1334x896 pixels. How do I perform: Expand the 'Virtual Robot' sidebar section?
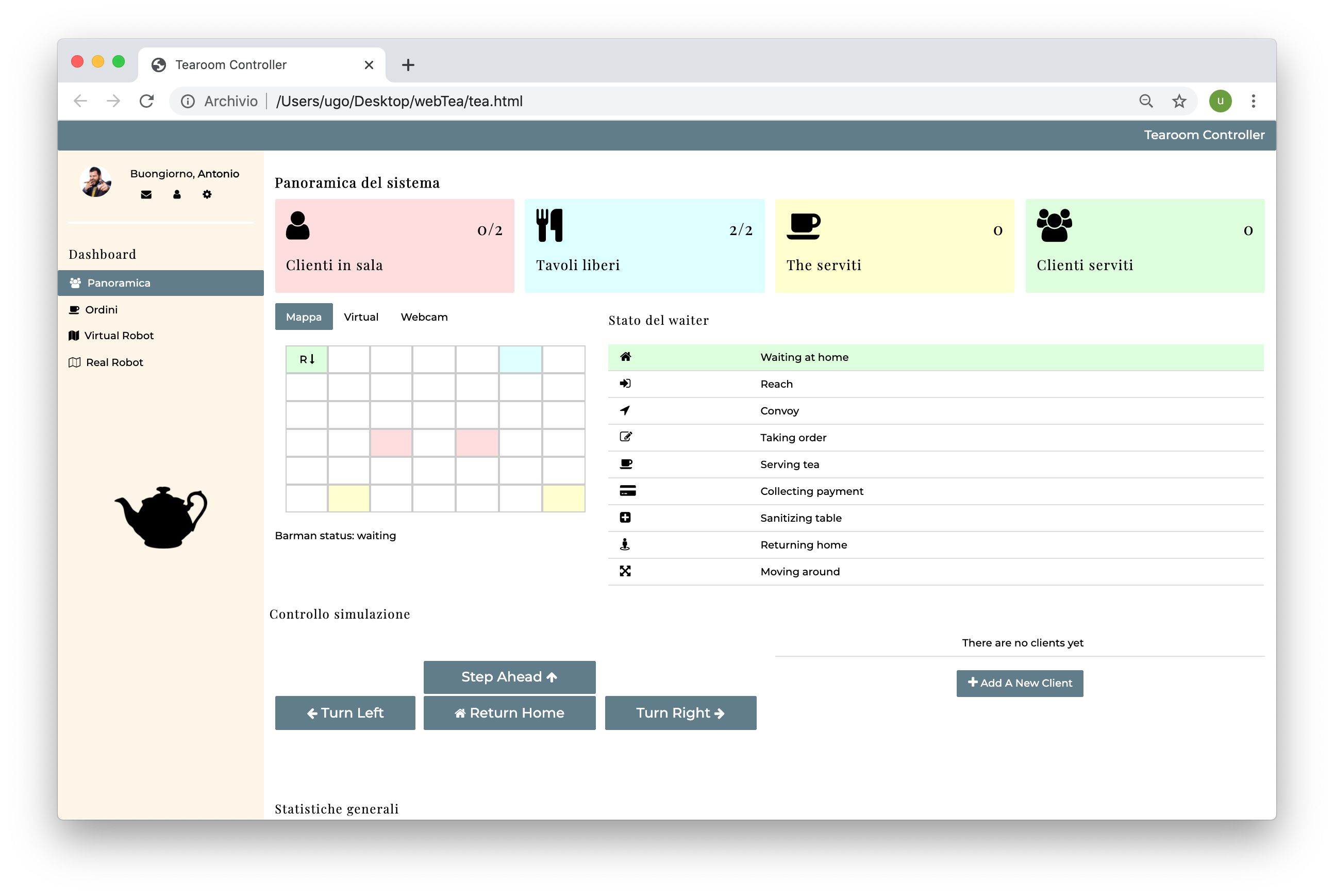point(119,335)
